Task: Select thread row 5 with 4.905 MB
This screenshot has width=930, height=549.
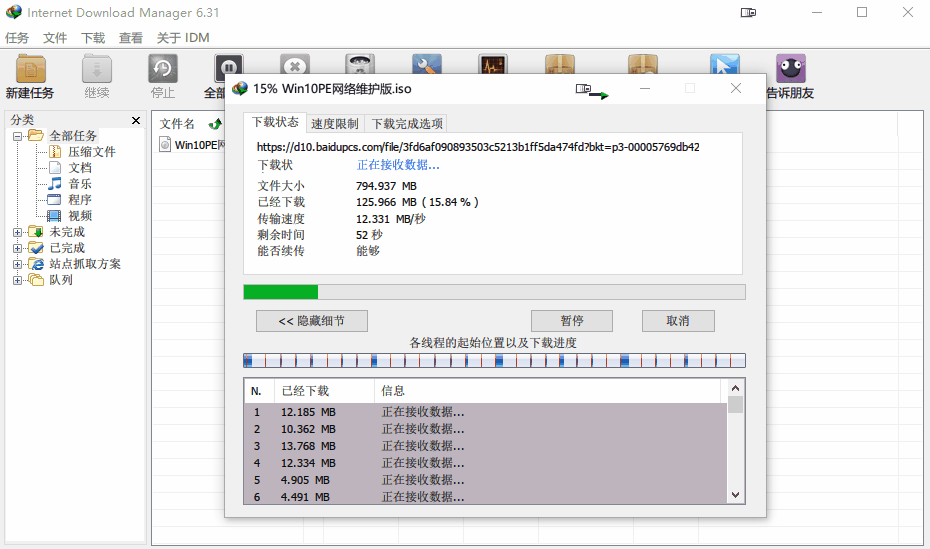Action: coord(486,480)
